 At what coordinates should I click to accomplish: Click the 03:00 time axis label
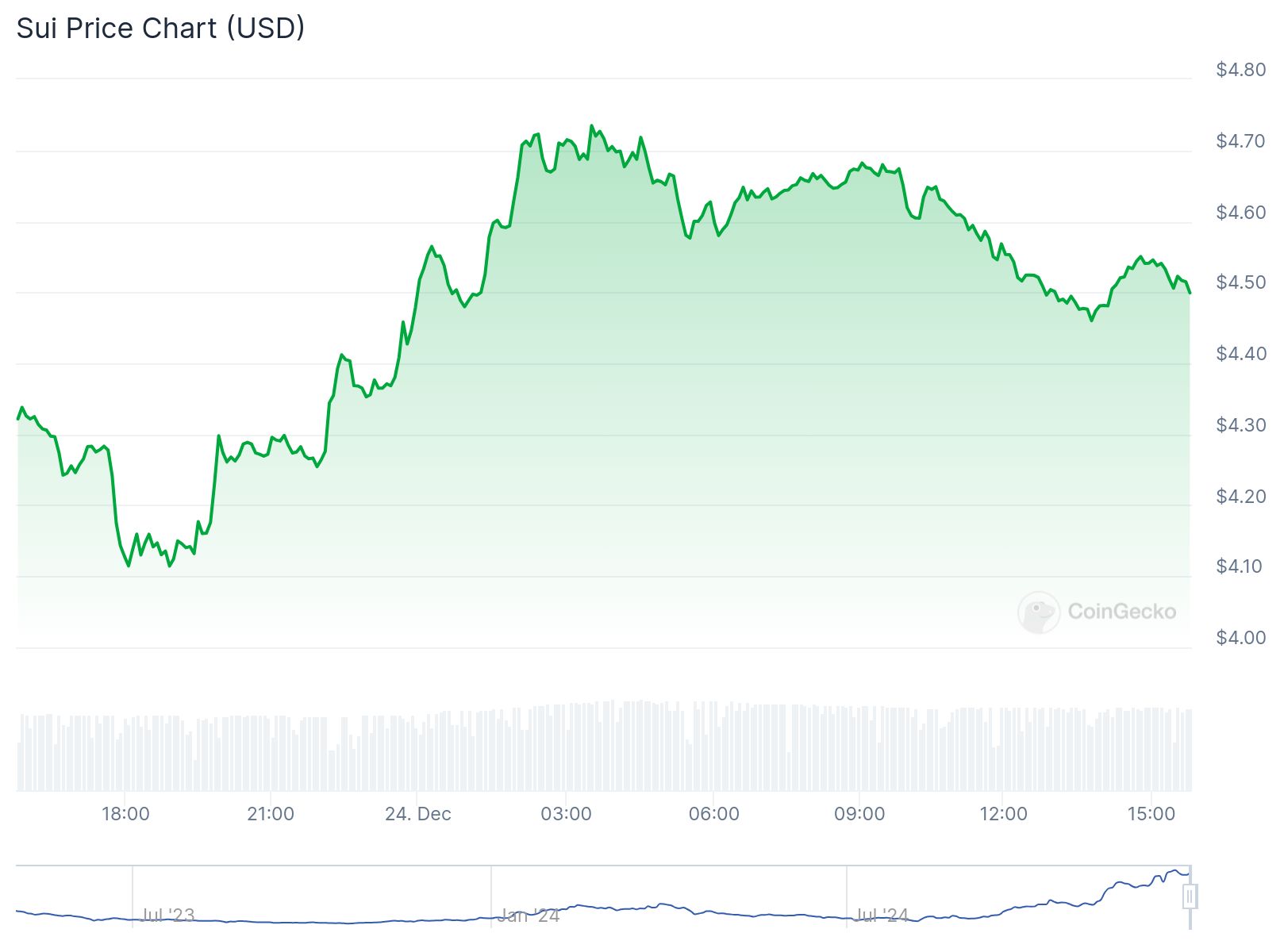point(566,814)
